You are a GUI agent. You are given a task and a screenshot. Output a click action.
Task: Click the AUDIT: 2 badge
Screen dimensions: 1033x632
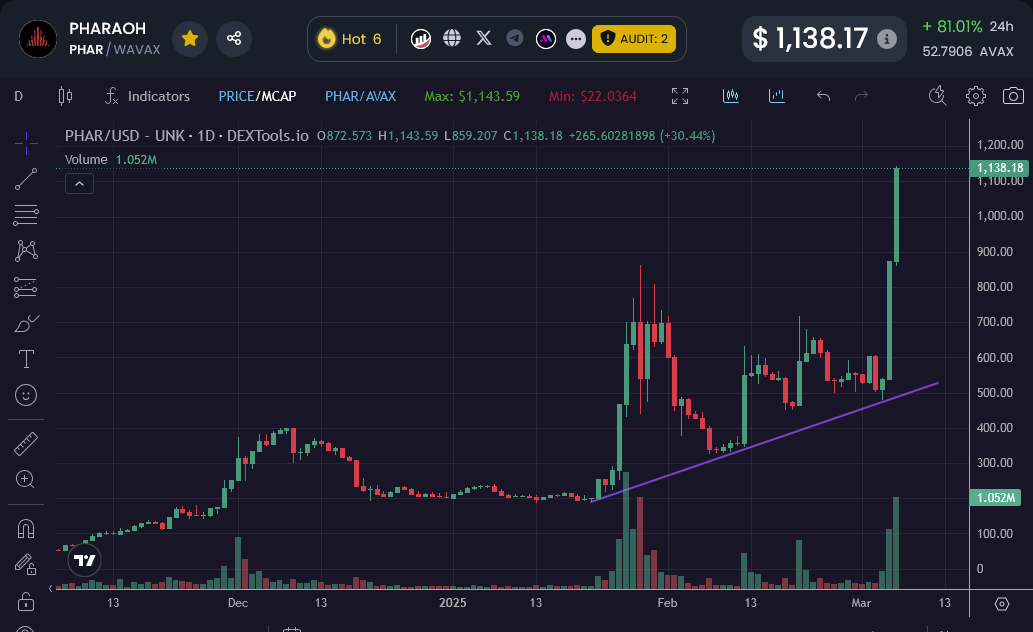tap(634, 39)
